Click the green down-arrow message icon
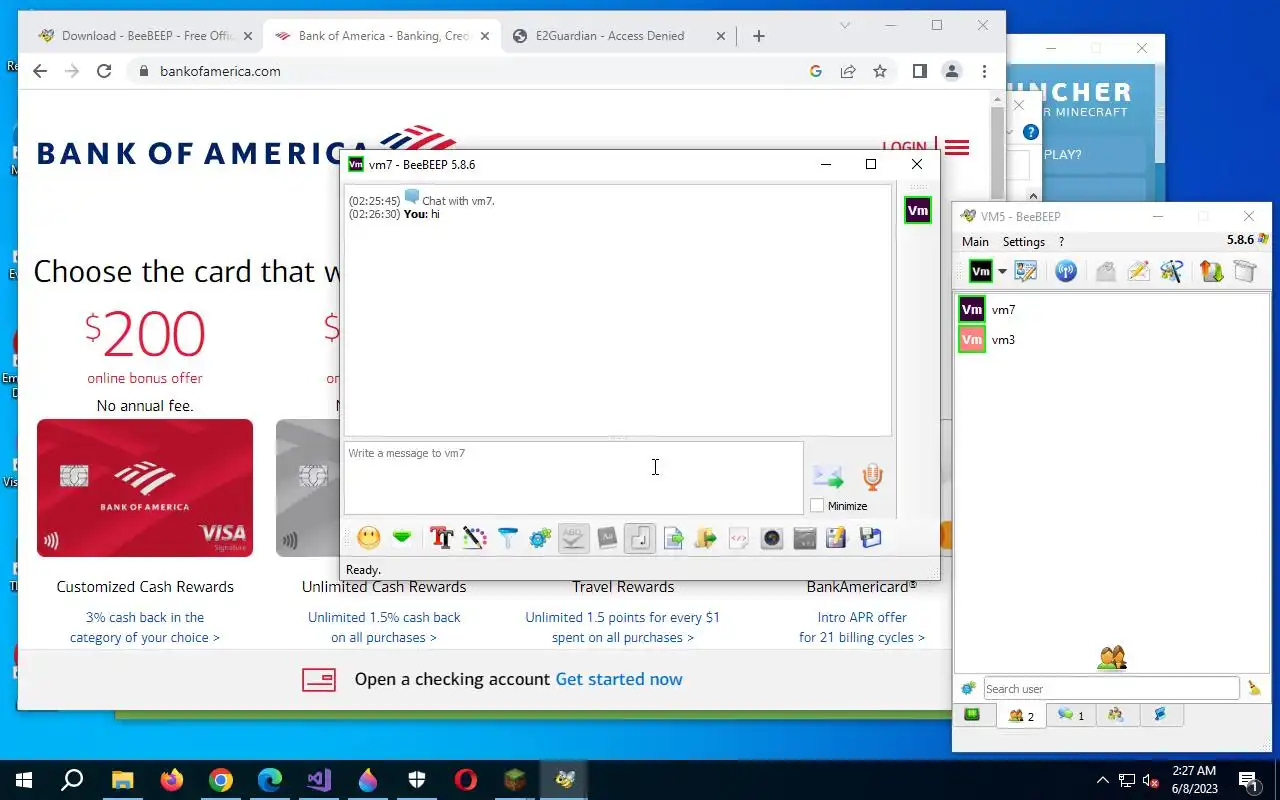This screenshot has height=800, width=1280. pos(402,538)
